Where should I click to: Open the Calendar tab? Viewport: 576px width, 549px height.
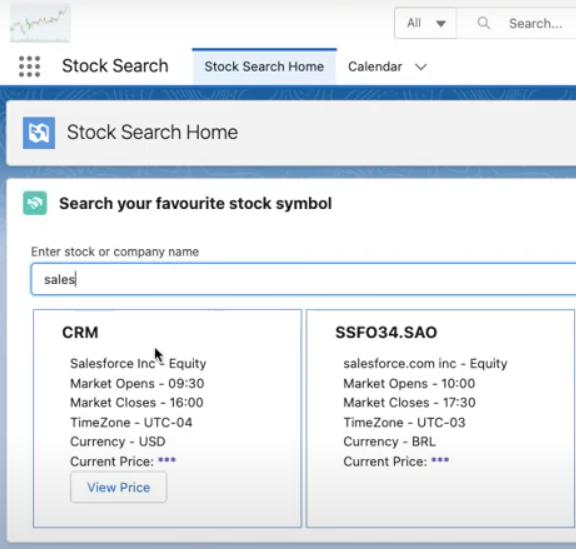375,67
